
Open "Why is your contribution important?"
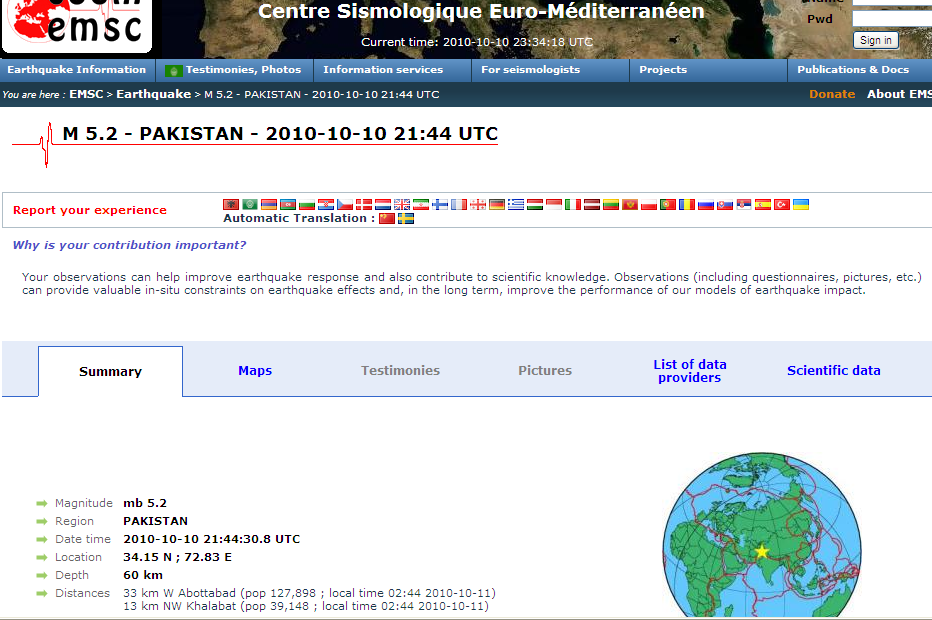pyautogui.click(x=130, y=245)
